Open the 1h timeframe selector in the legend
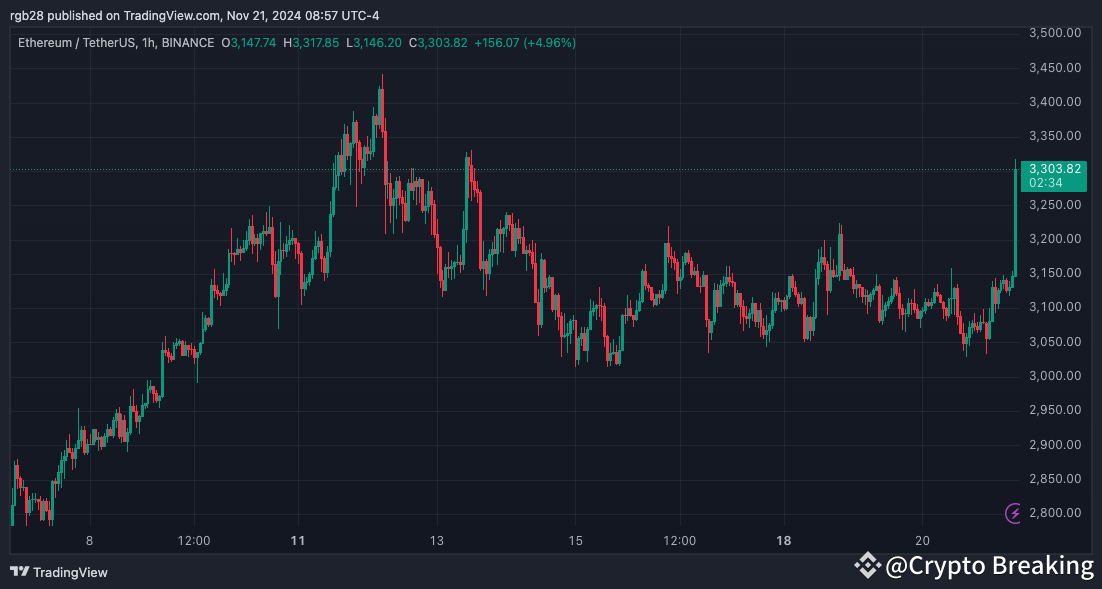Screen dimensions: 1102x589 pos(147,44)
